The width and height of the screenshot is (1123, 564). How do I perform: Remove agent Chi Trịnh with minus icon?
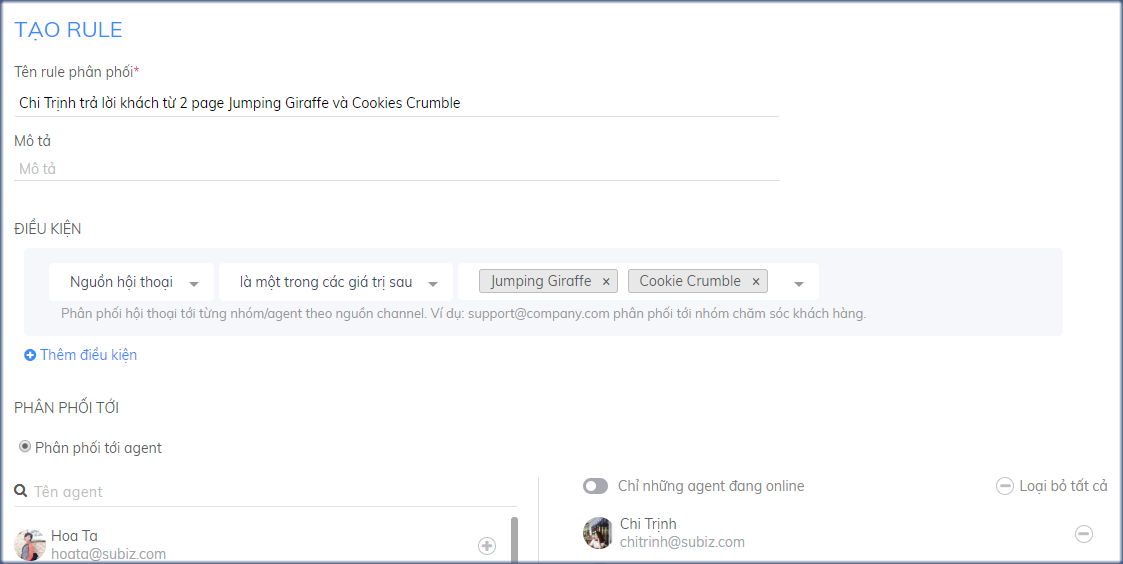(1083, 534)
